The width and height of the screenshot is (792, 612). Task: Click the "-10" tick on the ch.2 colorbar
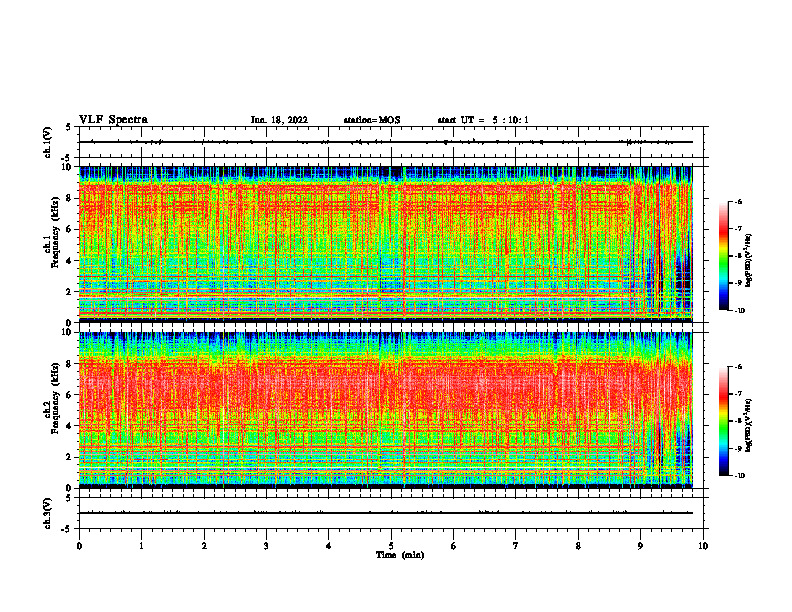pyautogui.click(x=739, y=476)
